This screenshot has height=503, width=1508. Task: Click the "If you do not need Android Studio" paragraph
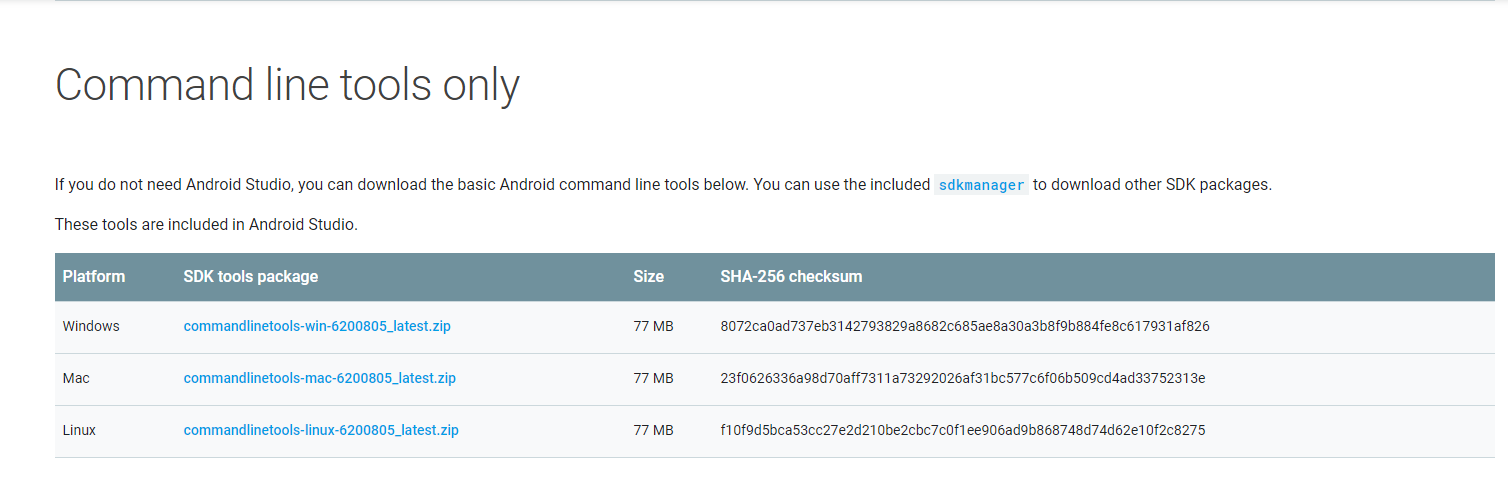point(400,185)
